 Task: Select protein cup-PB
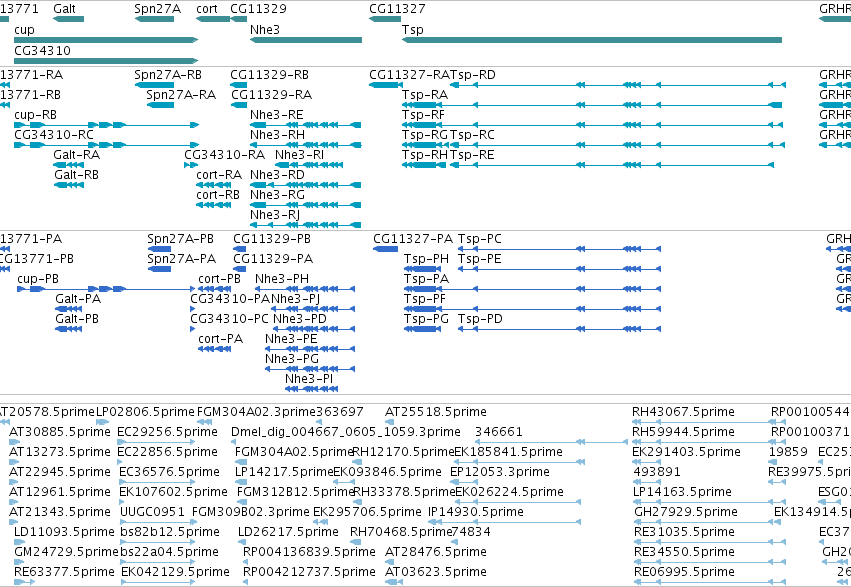(106, 289)
